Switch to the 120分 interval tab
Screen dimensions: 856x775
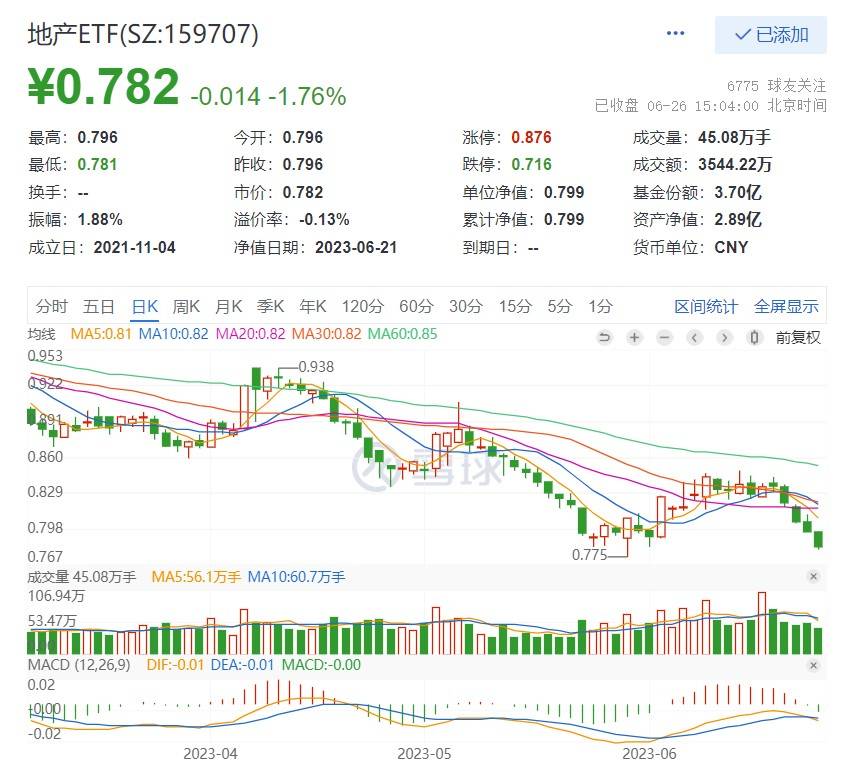click(x=363, y=306)
